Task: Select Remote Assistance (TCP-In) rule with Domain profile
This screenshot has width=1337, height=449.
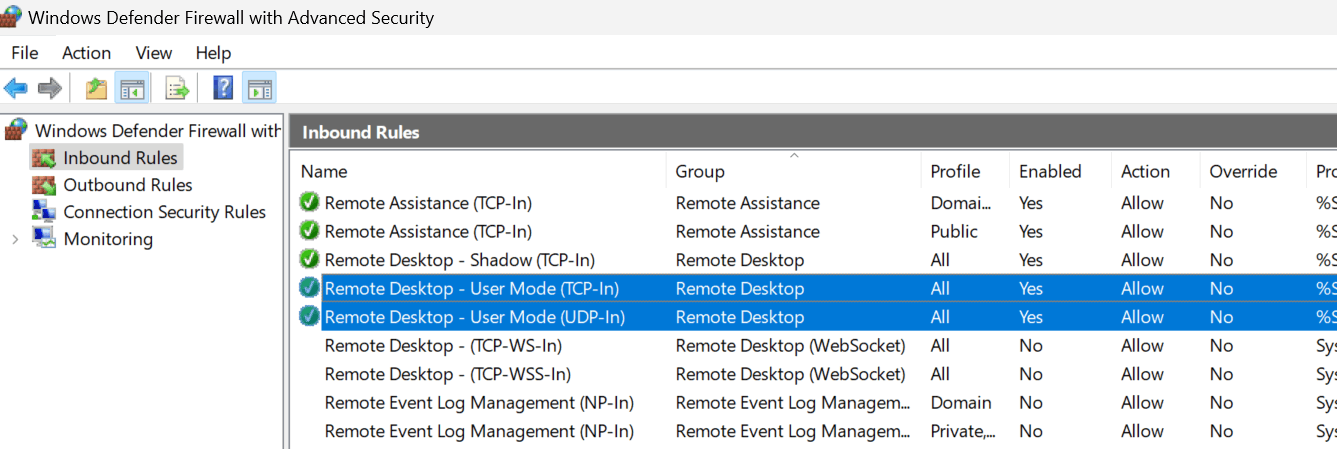Action: [428, 203]
